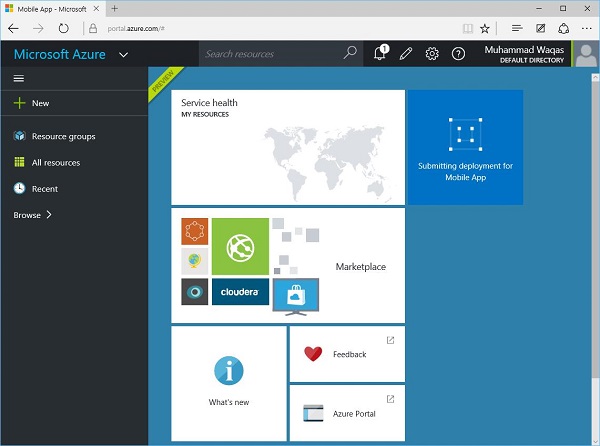600x446 pixels.
Task: Open the help question mark icon
Action: pos(458,54)
